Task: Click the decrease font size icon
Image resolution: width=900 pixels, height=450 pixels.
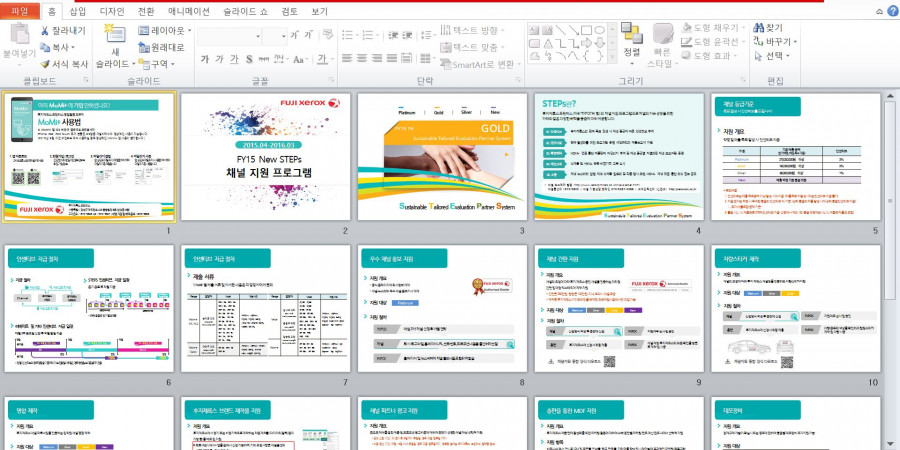Action: click(309, 36)
